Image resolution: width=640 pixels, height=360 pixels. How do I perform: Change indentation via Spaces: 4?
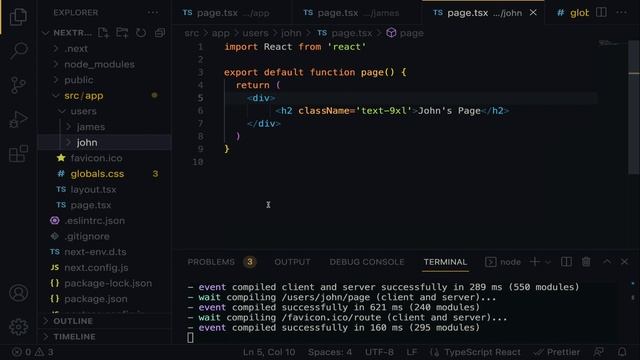point(330,352)
